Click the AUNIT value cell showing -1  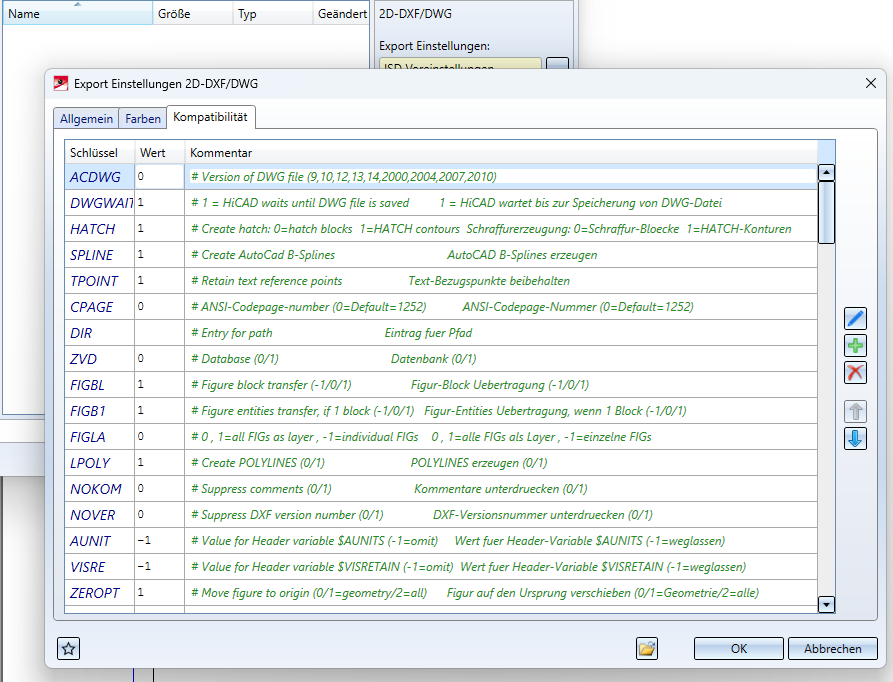pyautogui.click(x=159, y=541)
